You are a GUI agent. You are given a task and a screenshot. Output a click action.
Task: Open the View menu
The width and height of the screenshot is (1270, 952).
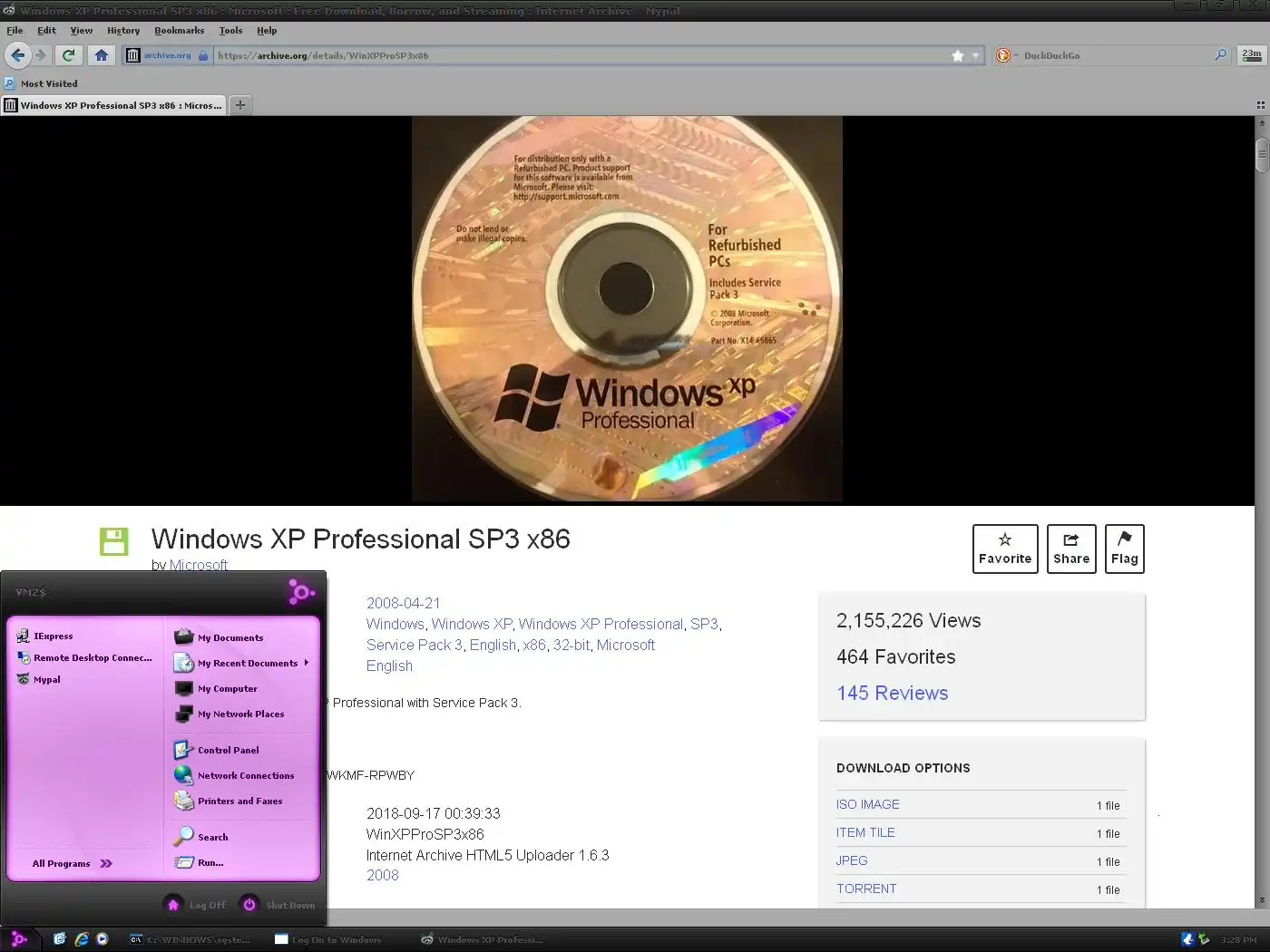[x=82, y=30]
